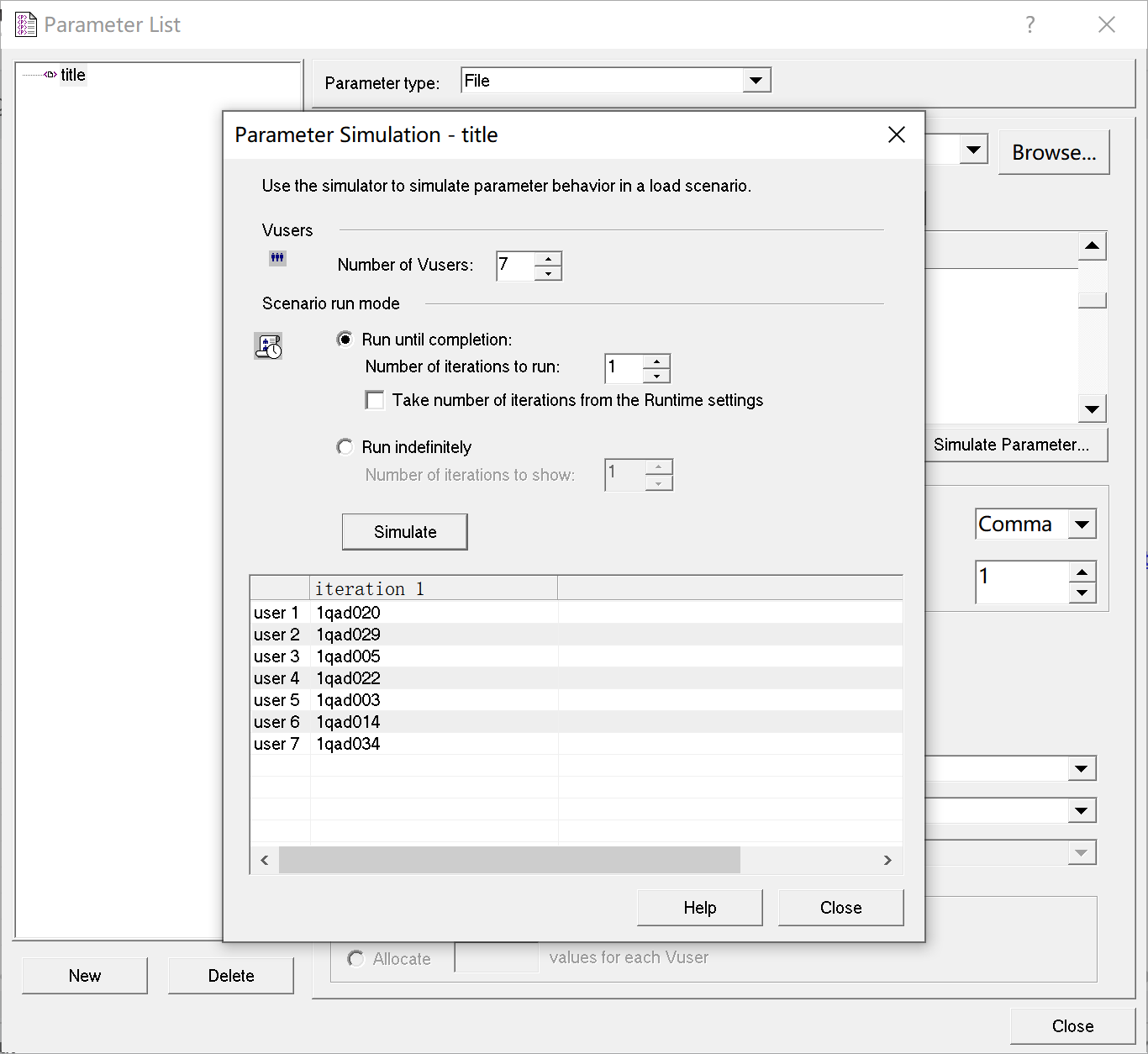The image size is (1148, 1054).
Task: Select Run indefinitely radio button
Action: click(x=345, y=446)
